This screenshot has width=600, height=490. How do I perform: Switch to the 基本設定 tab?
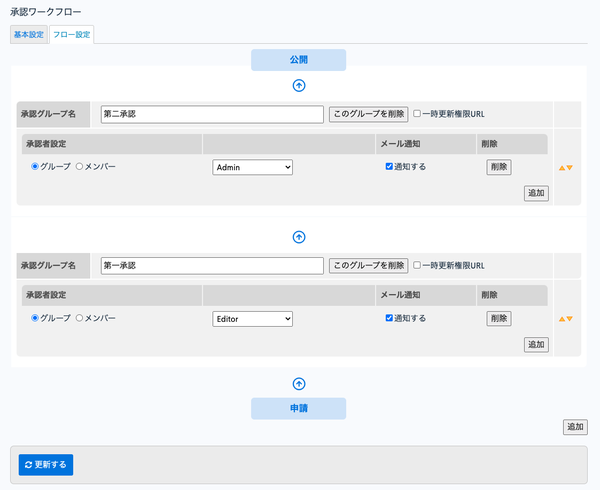pos(29,34)
